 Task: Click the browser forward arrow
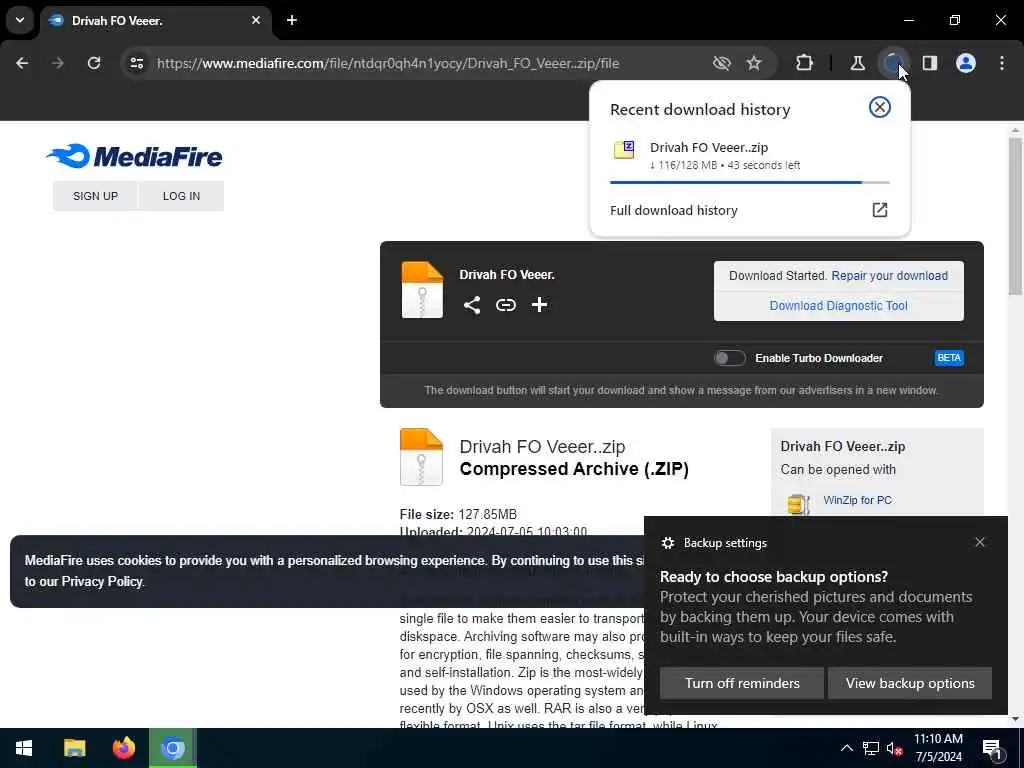click(x=58, y=63)
